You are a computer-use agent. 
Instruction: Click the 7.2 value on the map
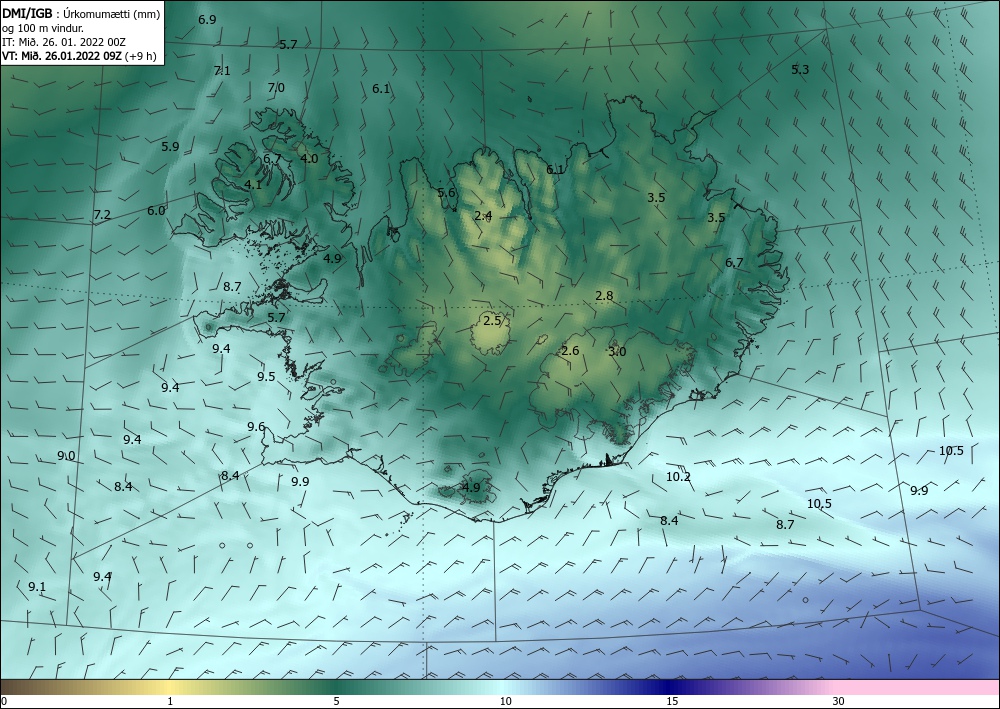click(x=102, y=215)
